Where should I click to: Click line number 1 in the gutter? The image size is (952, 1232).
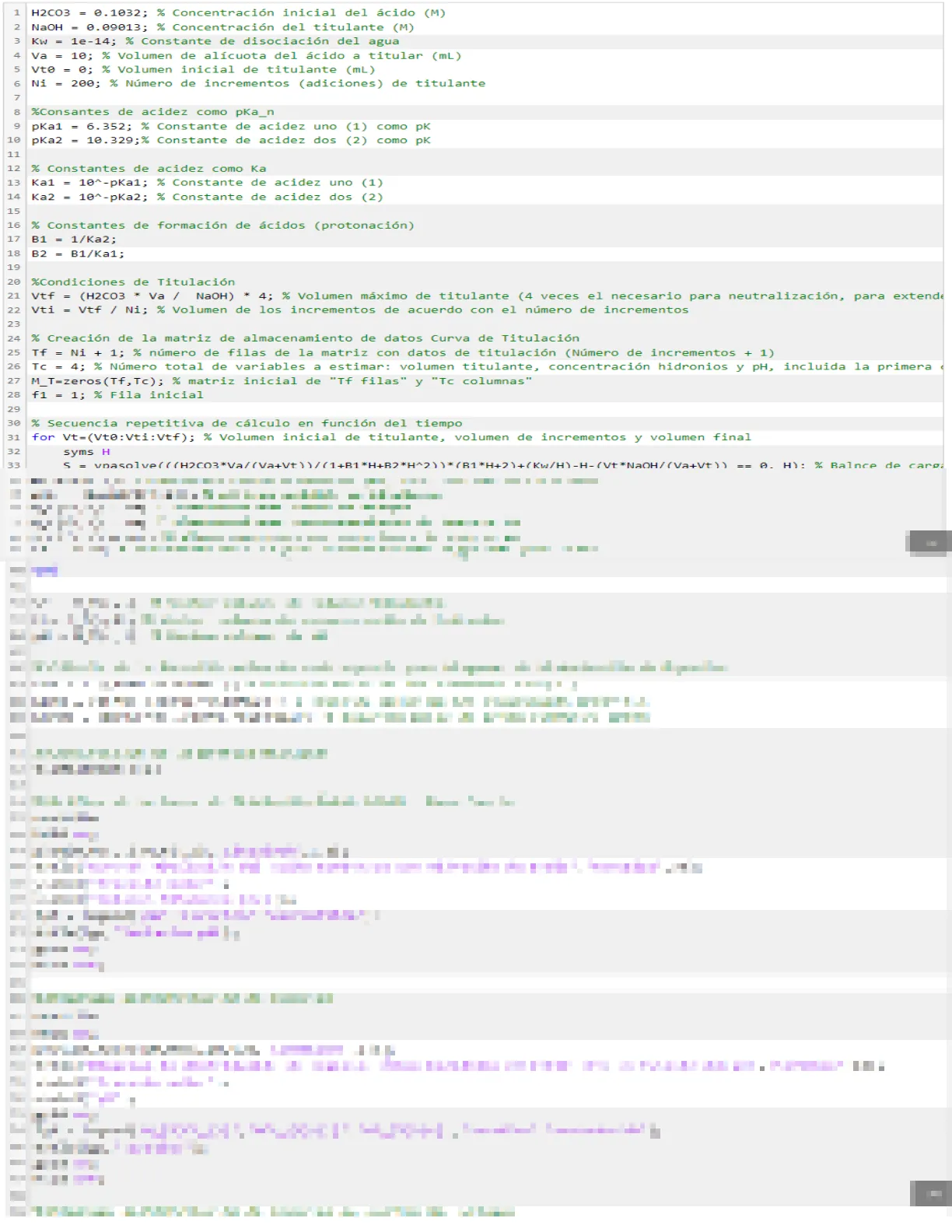pyautogui.click(x=16, y=12)
